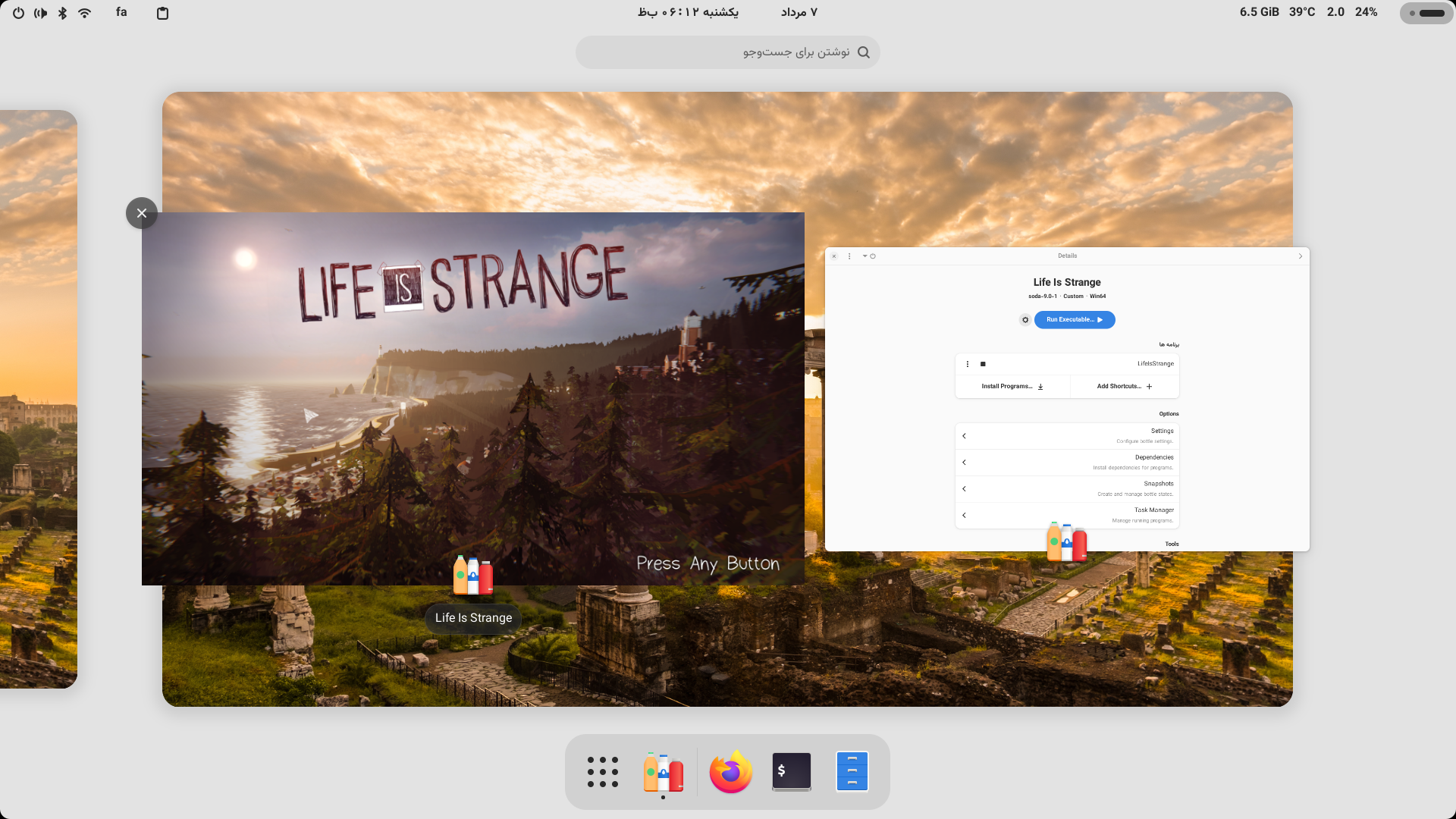
Task: Select the LifeIsStrange program entry text
Action: click(x=1156, y=364)
